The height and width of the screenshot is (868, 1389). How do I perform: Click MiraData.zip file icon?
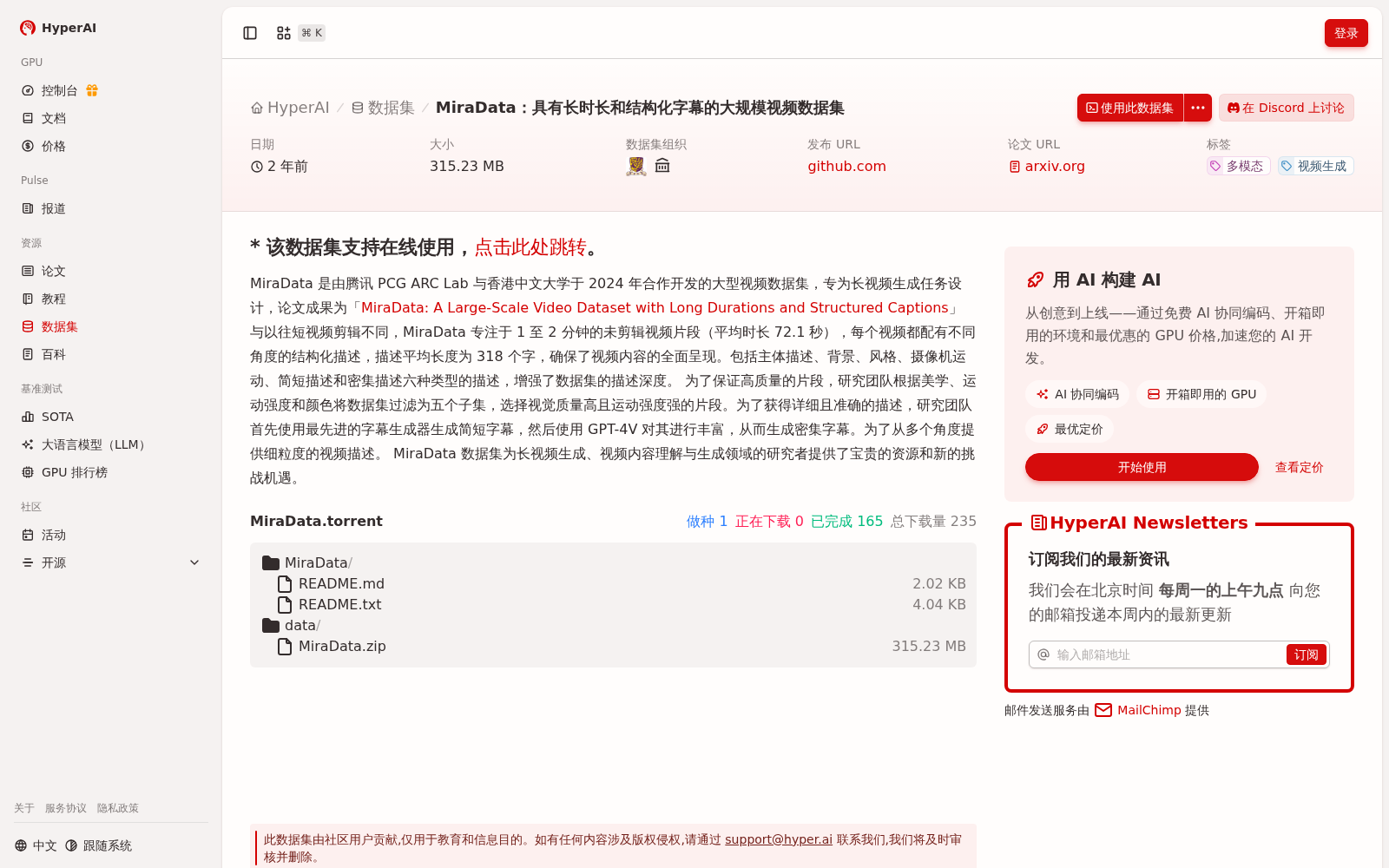[x=285, y=646]
